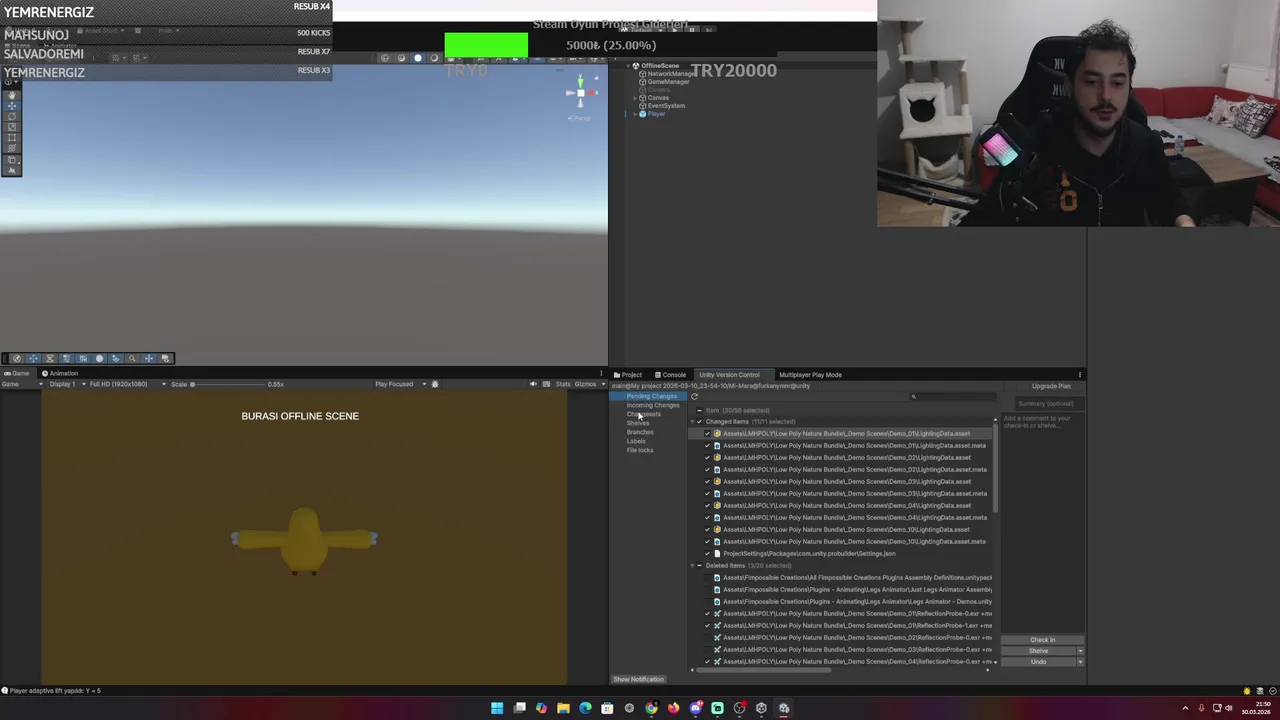Collapse OfflineScene in the Hierarchy
The image size is (1280, 720).
click(627, 66)
